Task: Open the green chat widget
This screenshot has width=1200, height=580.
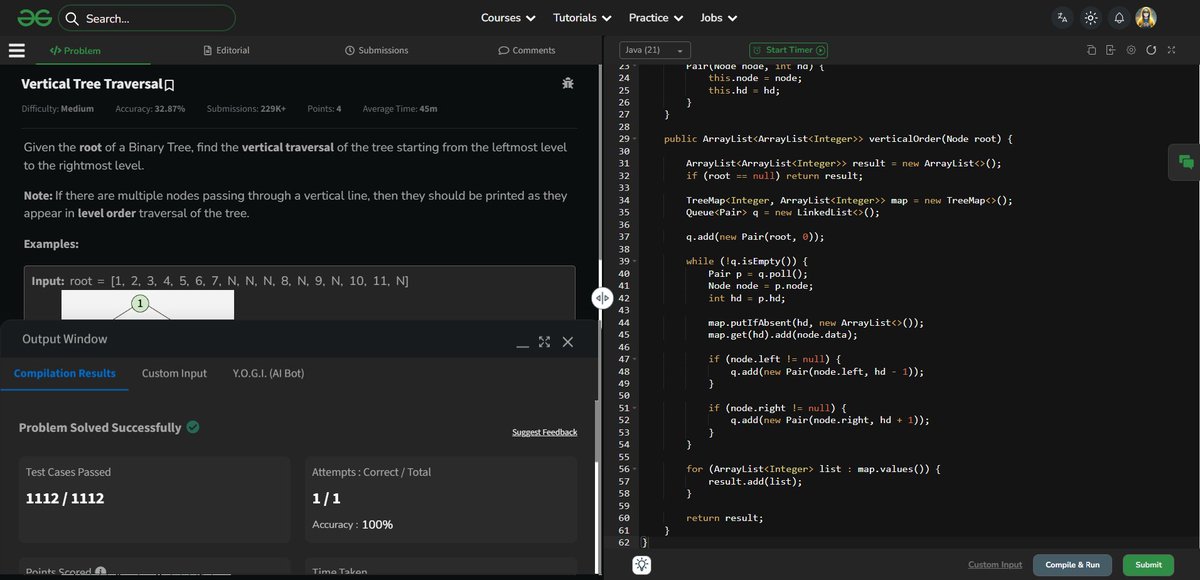Action: tap(1185, 161)
